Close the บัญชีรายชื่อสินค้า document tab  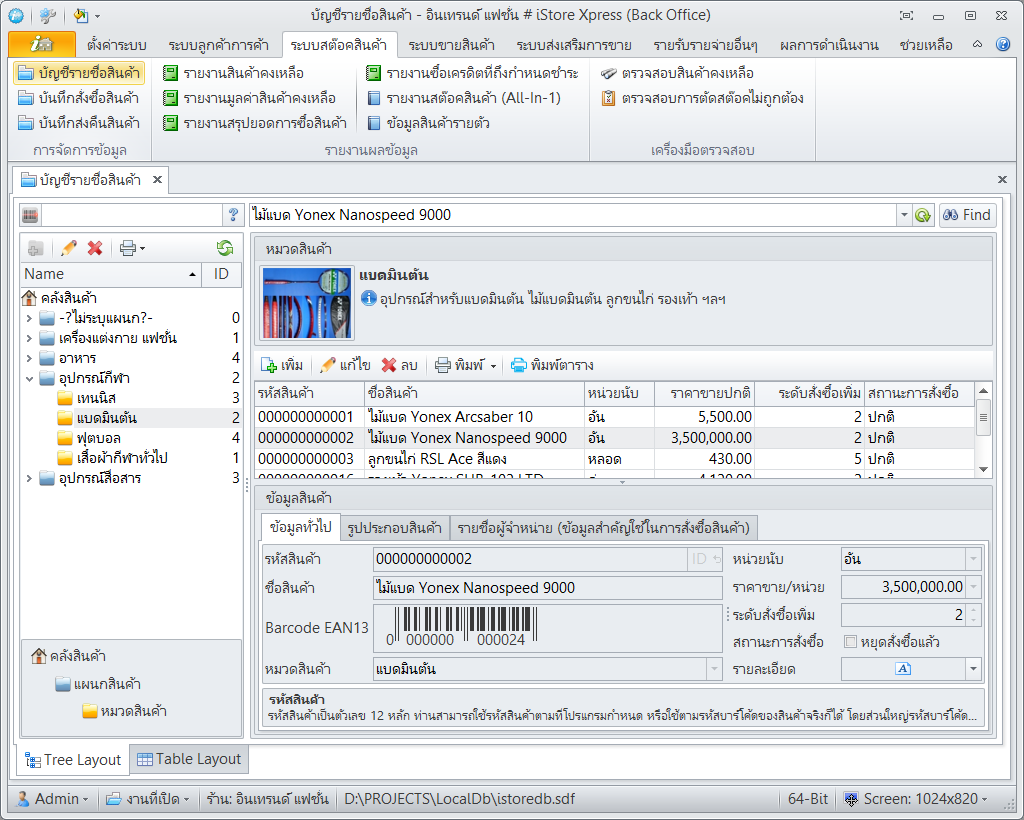click(x=157, y=180)
